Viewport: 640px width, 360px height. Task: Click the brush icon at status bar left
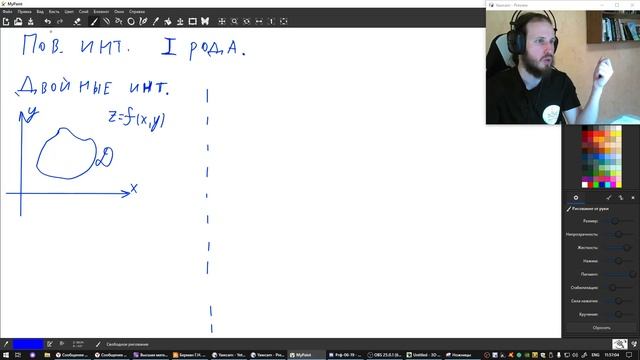pos(6,344)
